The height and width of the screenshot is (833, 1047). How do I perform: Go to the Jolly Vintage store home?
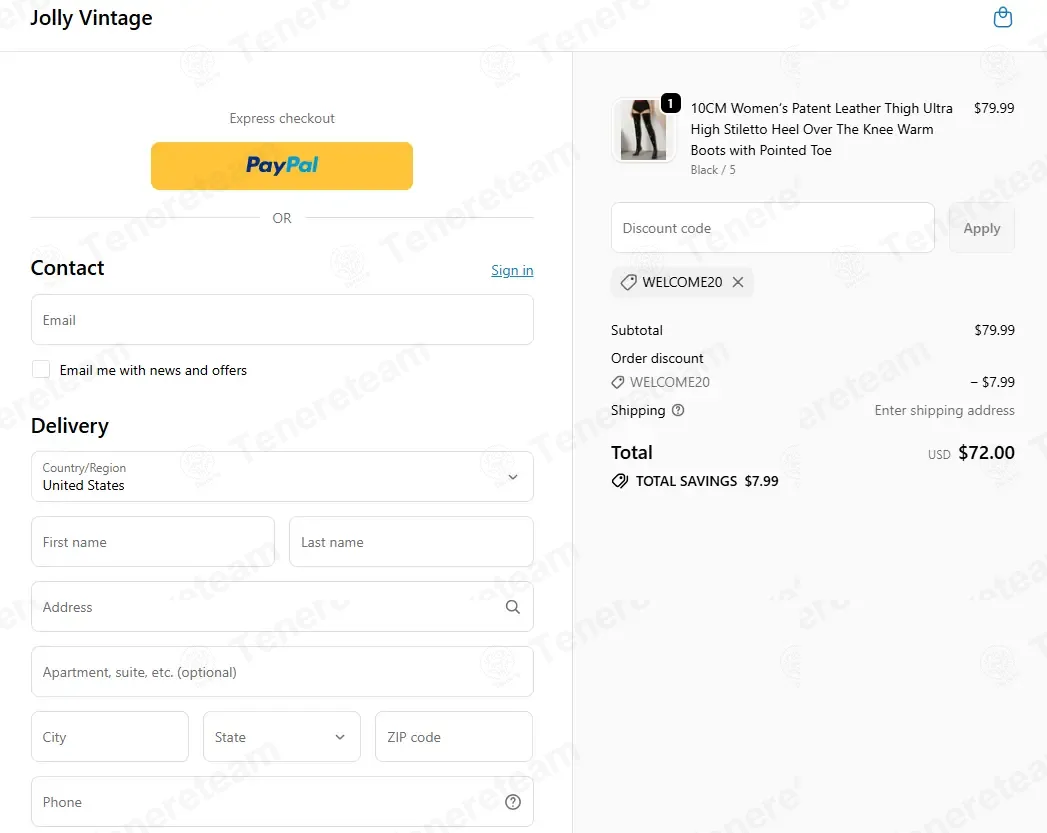pos(91,18)
